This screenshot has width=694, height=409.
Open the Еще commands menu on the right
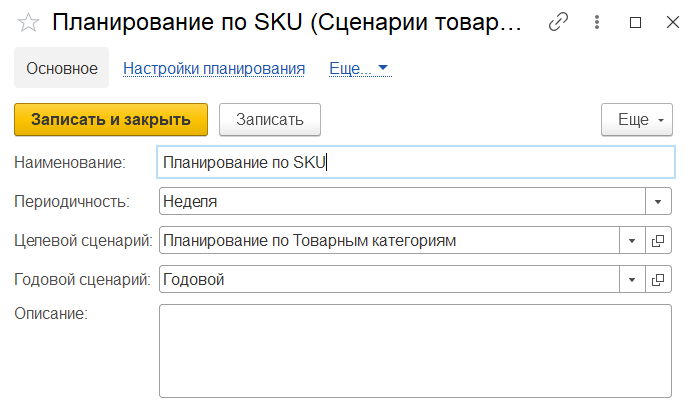(x=638, y=119)
